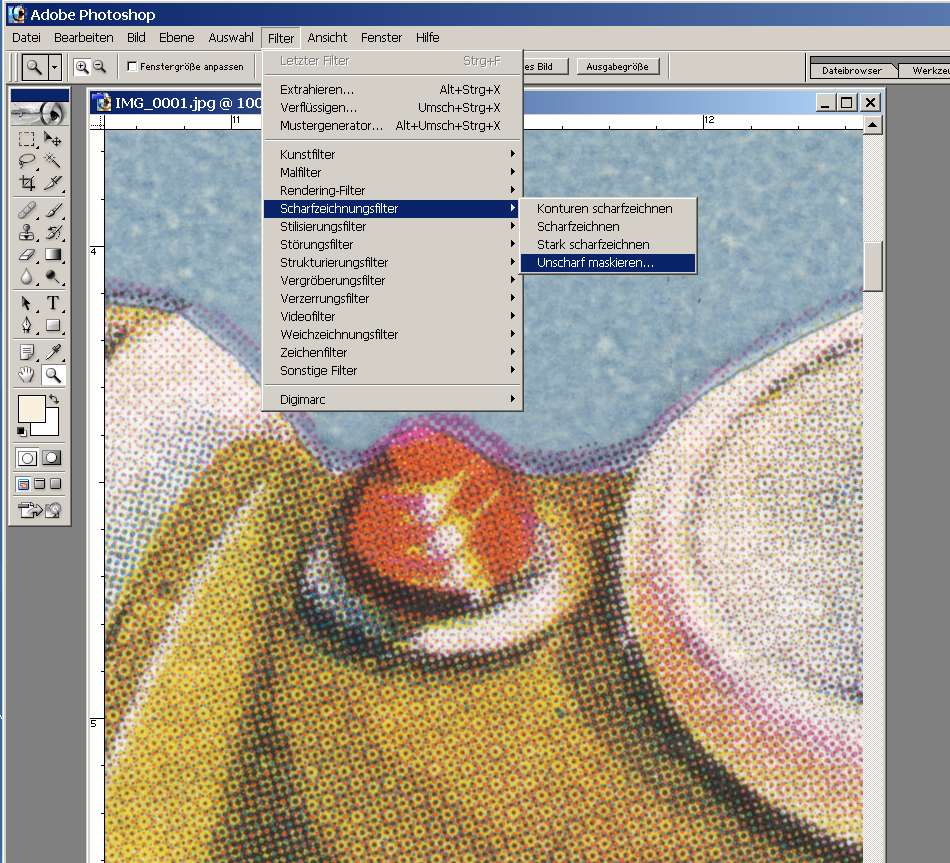Switch to Quick Mask mode

pos(52,458)
